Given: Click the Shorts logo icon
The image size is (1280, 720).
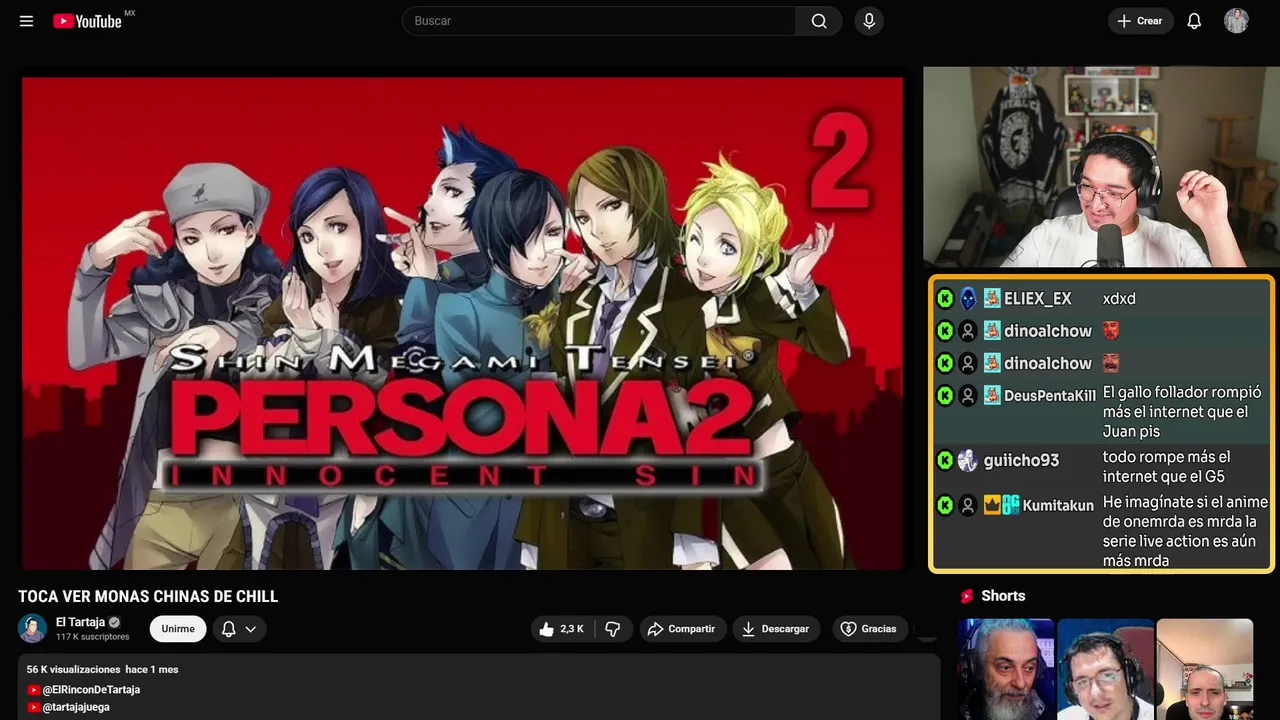Looking at the screenshot, I should pos(967,596).
